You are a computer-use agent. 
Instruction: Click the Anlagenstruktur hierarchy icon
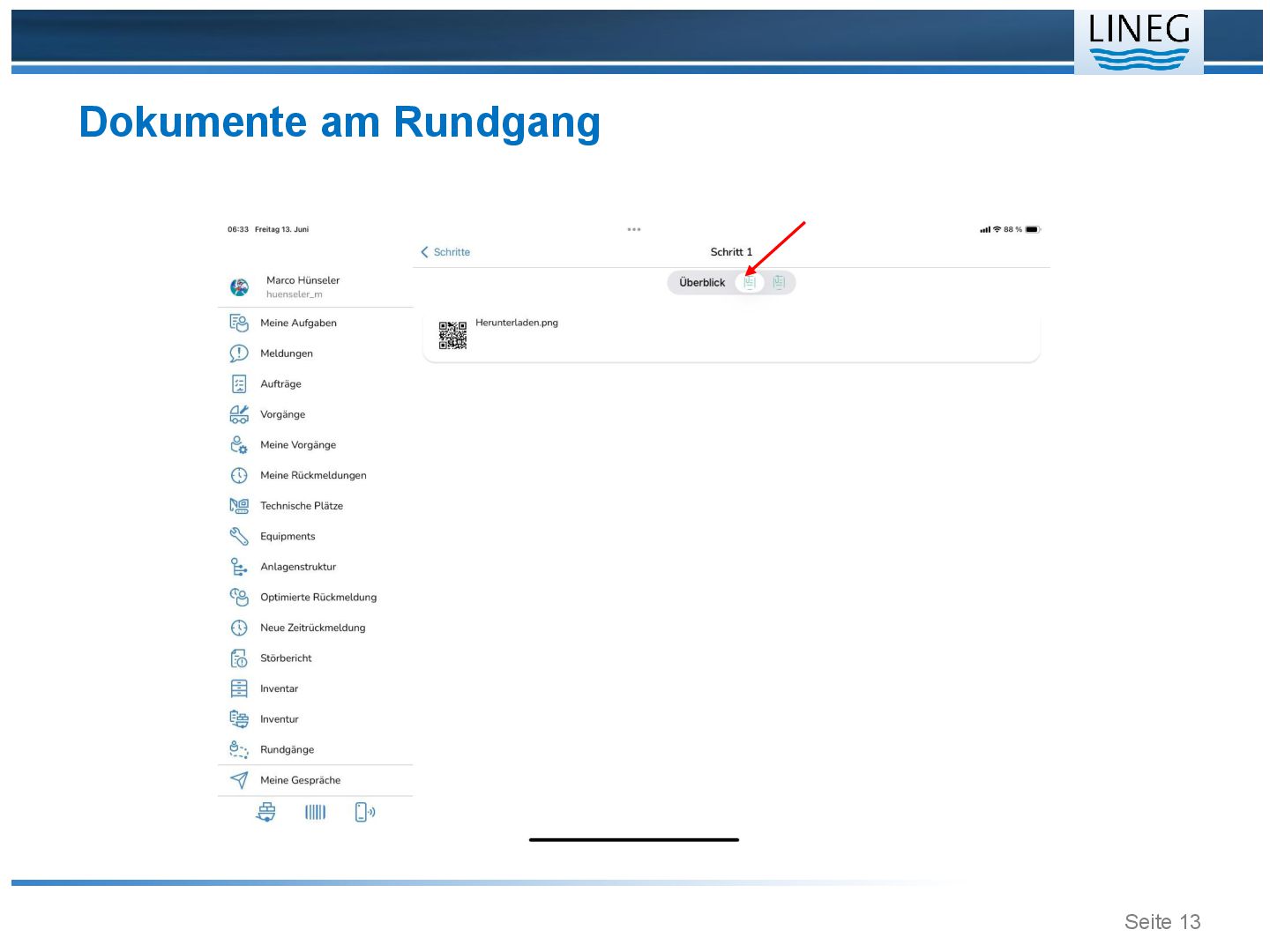point(239,567)
